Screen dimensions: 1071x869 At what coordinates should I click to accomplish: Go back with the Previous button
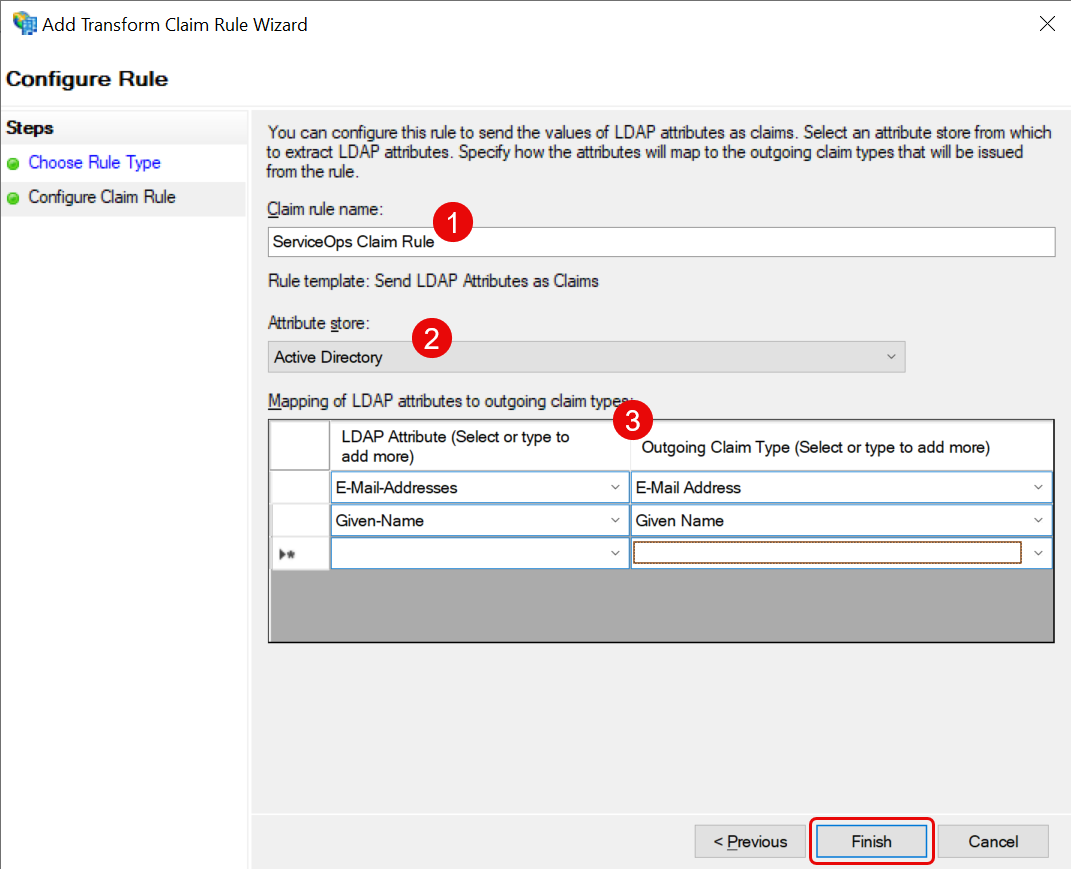pos(750,841)
